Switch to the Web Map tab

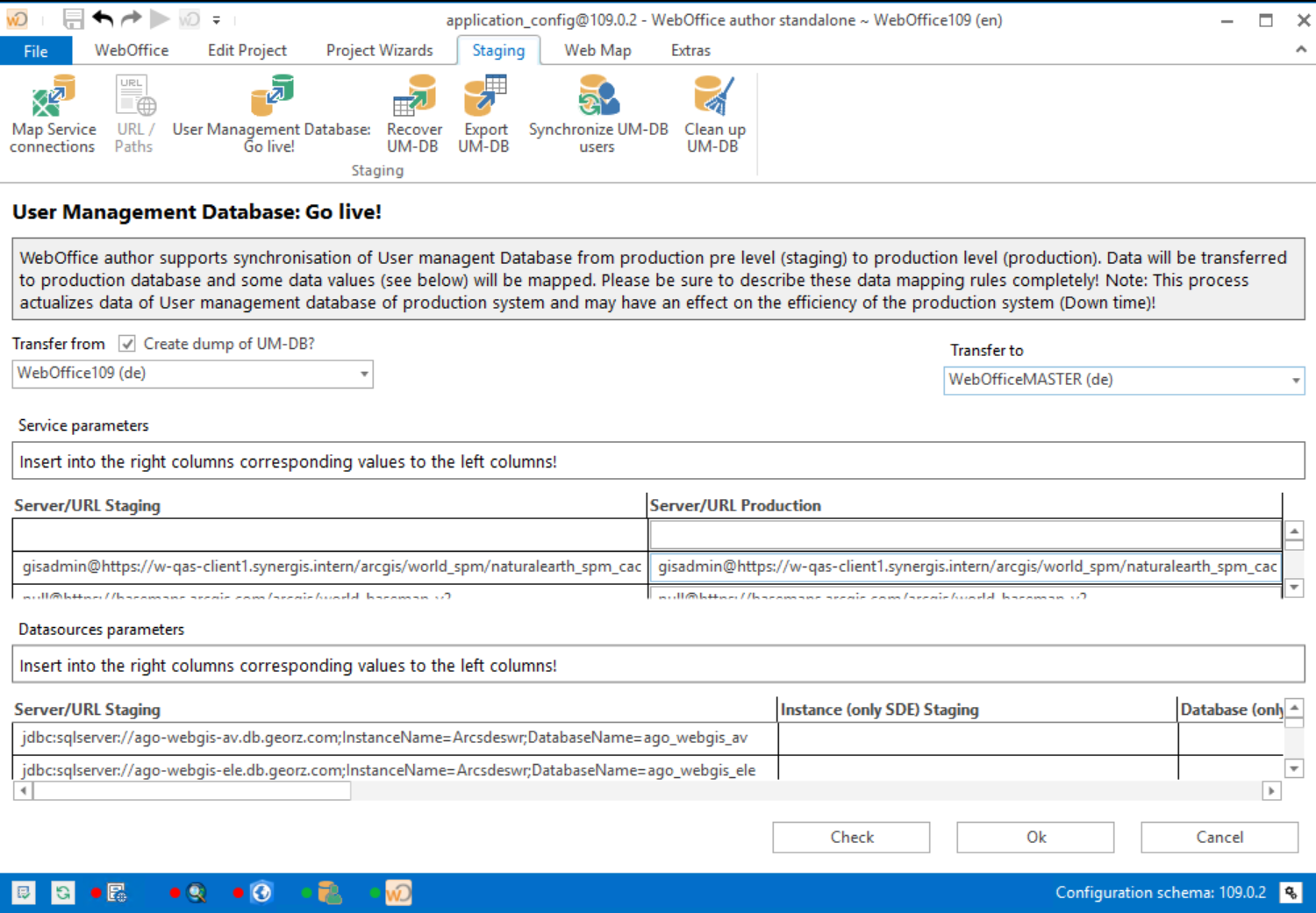click(x=597, y=50)
